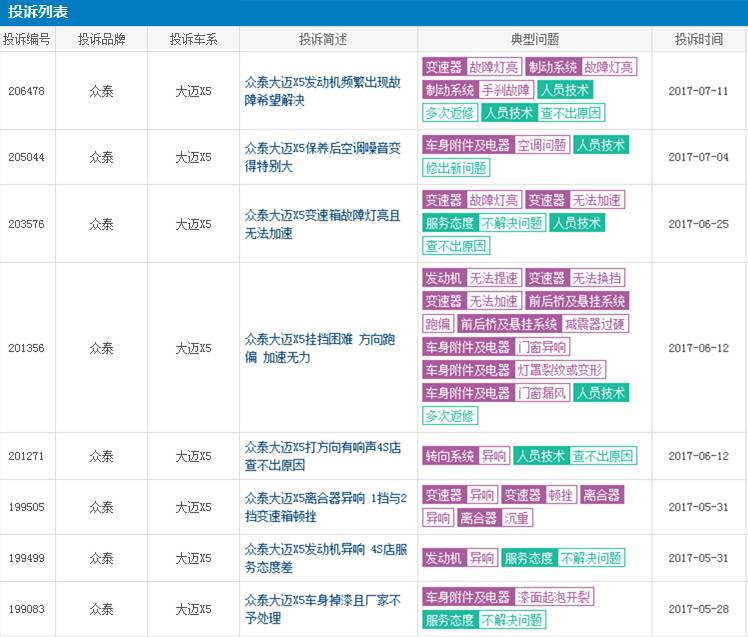This screenshot has height=637, width=748.
Task: Click 大迈X5 in row 206478
Action: tap(193, 91)
